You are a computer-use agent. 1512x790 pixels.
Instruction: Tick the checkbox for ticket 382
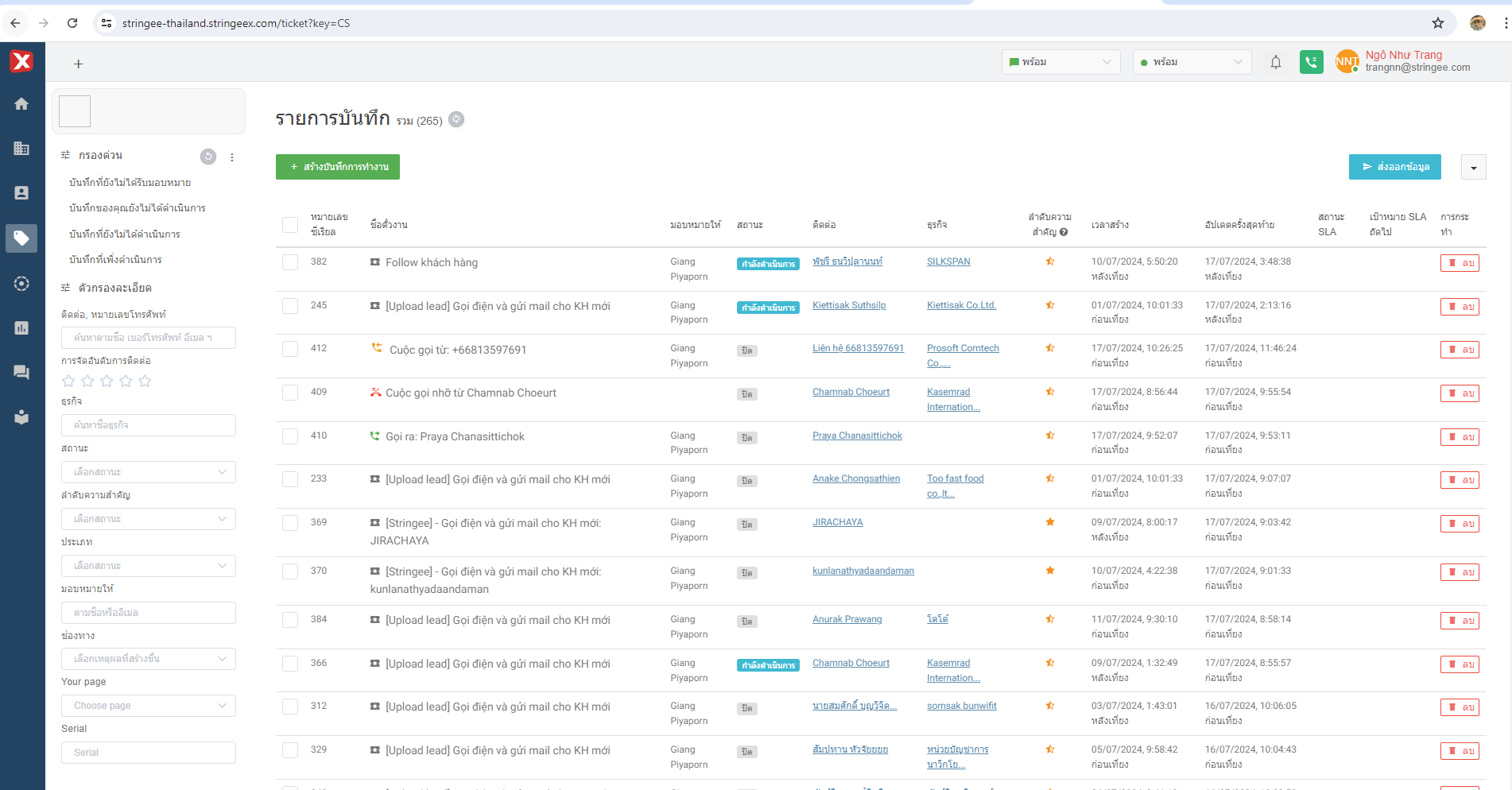click(290, 262)
